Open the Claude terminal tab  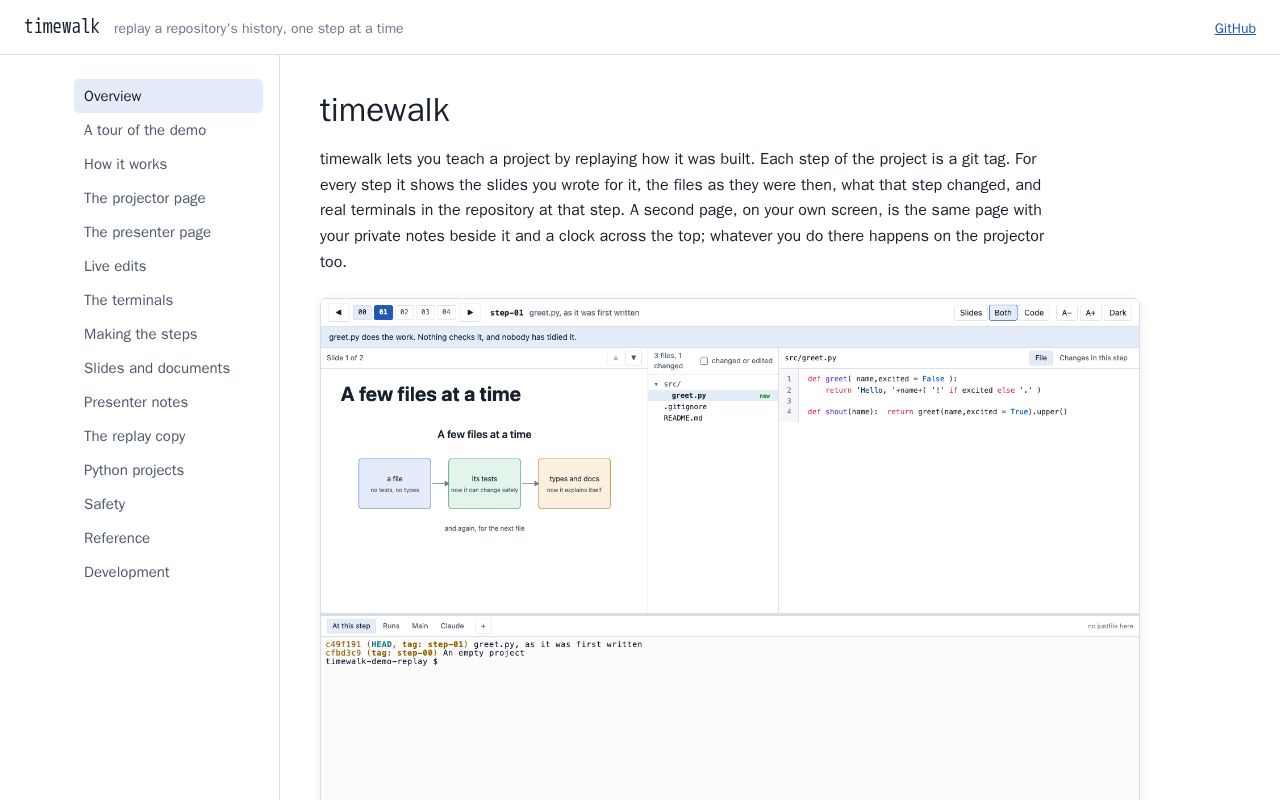(x=452, y=626)
